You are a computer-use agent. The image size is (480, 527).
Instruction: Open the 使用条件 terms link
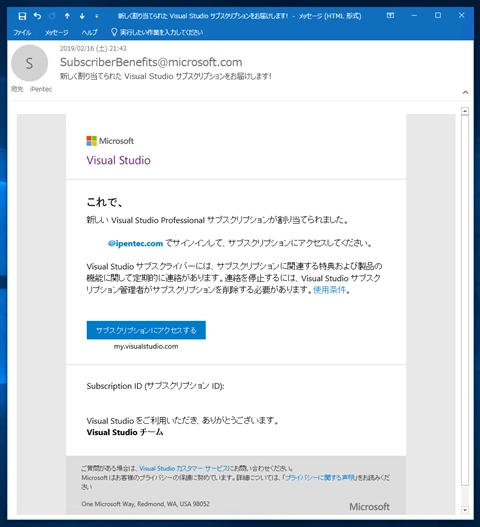coord(329,290)
